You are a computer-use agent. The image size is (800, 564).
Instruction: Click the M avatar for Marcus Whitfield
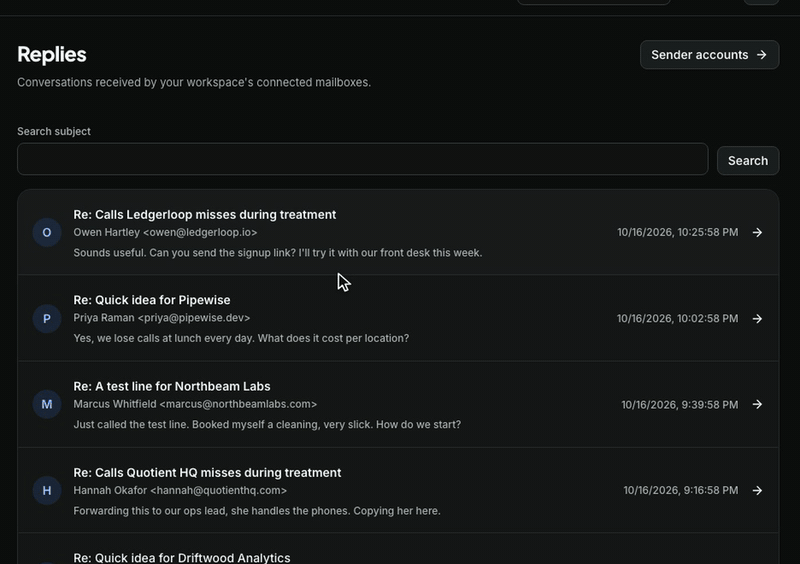(47, 404)
